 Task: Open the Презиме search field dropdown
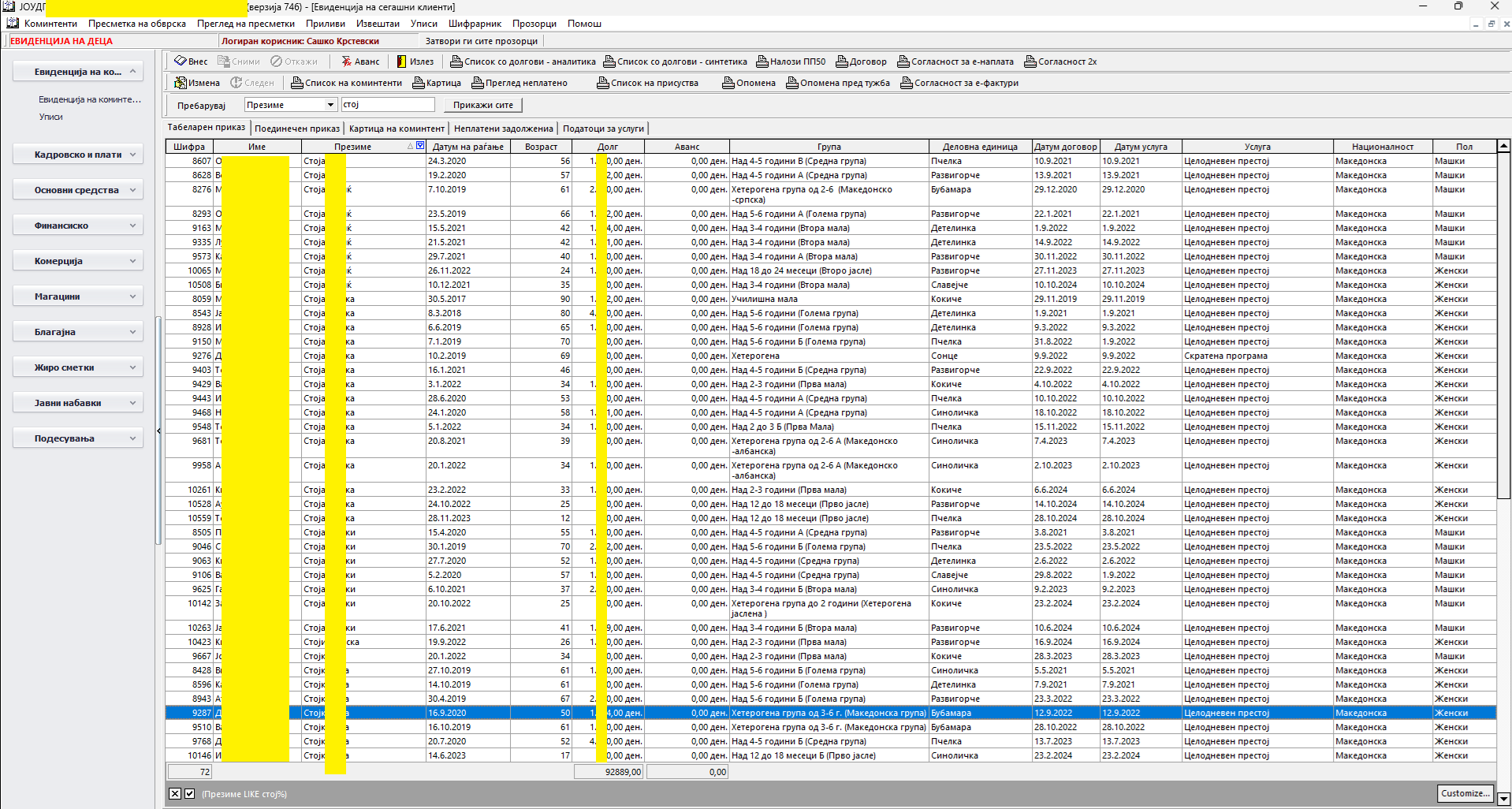click(x=330, y=105)
